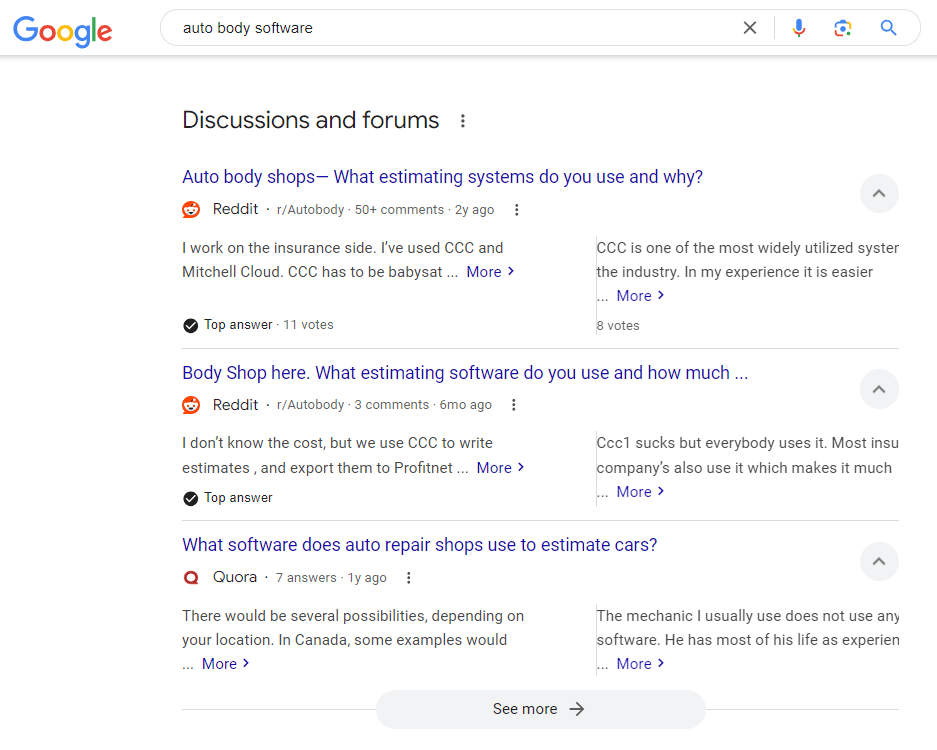
Task: Open 'Auto body shops— What estimating systems' result
Action: 442,177
